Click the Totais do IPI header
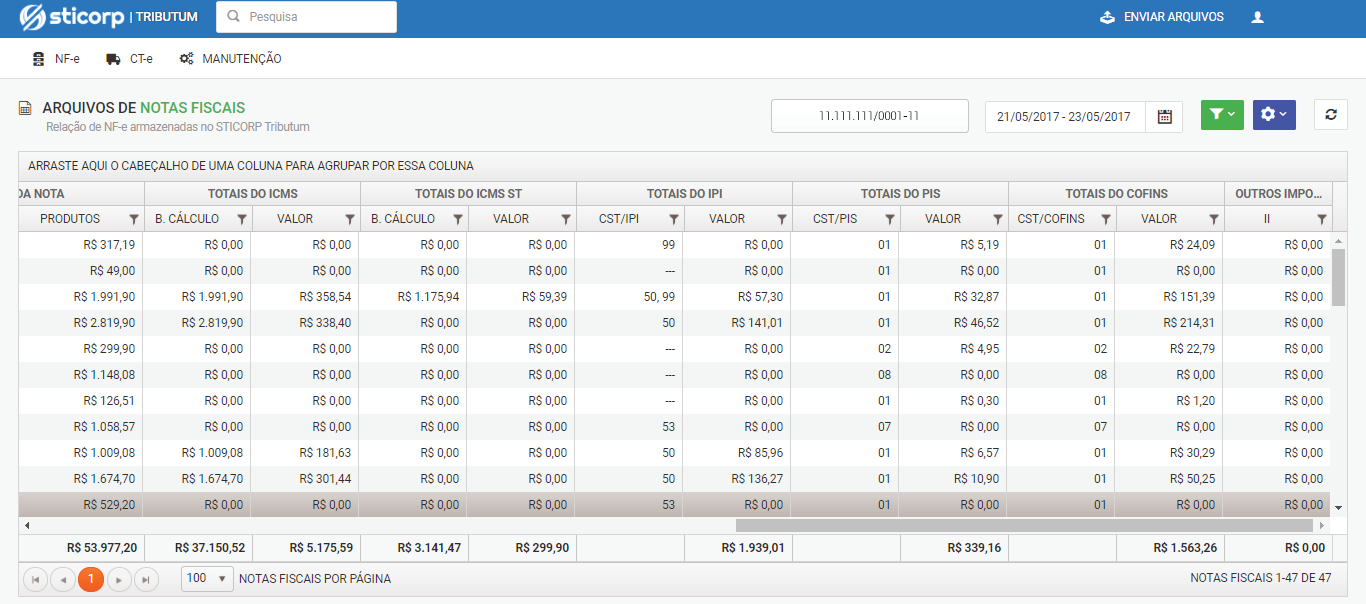 (684, 194)
